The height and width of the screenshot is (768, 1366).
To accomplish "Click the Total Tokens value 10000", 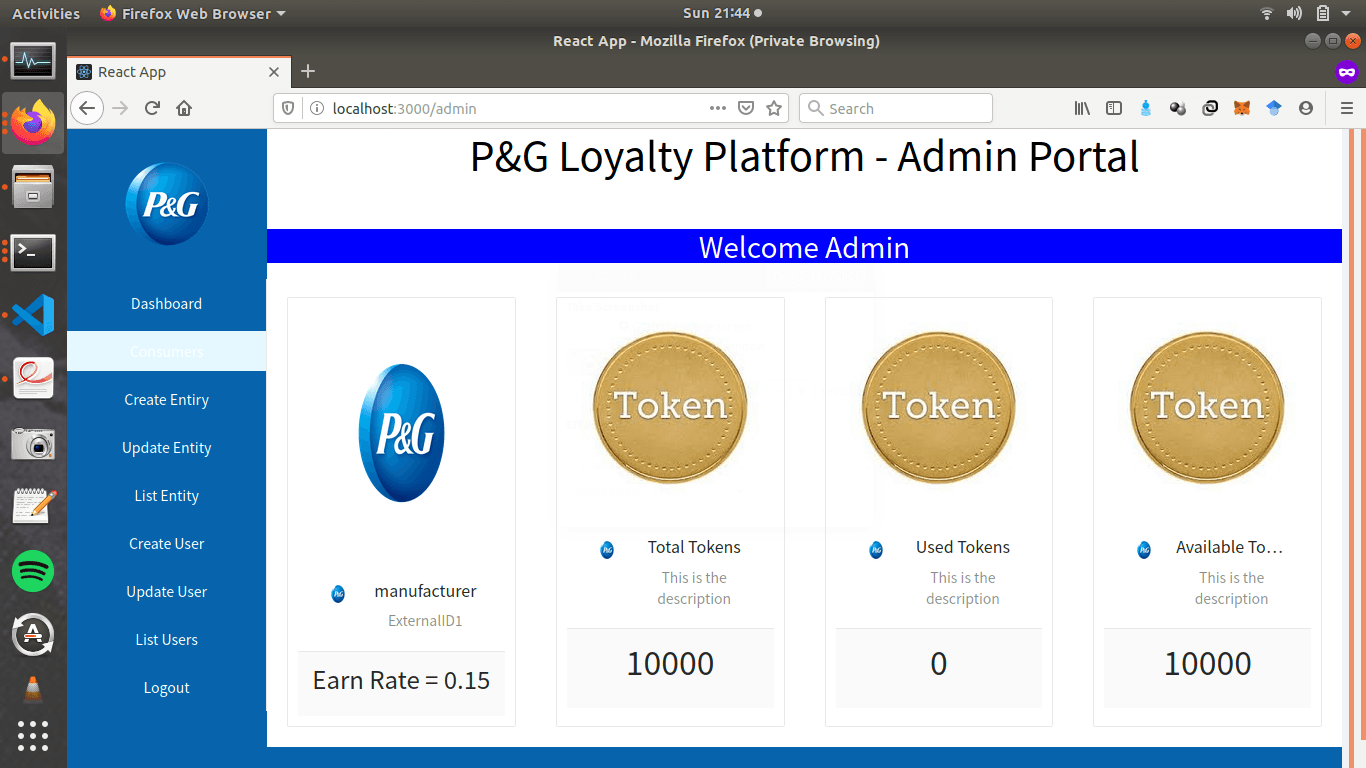I will [x=670, y=664].
